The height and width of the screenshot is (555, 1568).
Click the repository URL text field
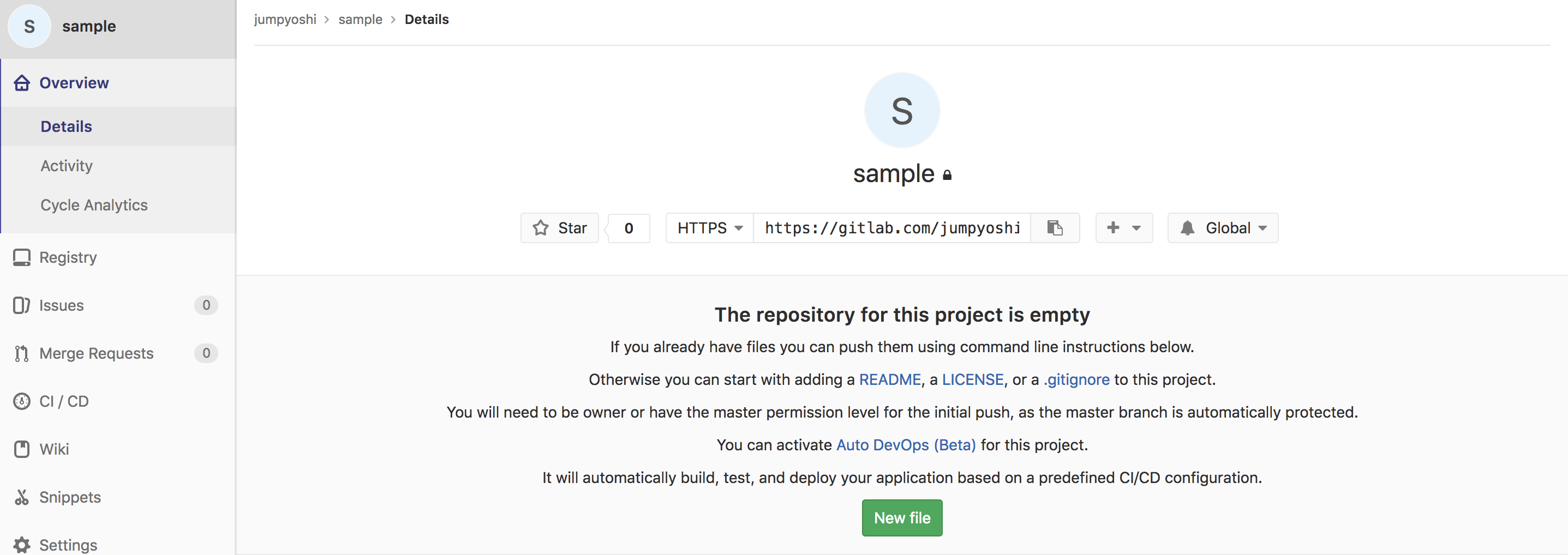click(x=891, y=227)
